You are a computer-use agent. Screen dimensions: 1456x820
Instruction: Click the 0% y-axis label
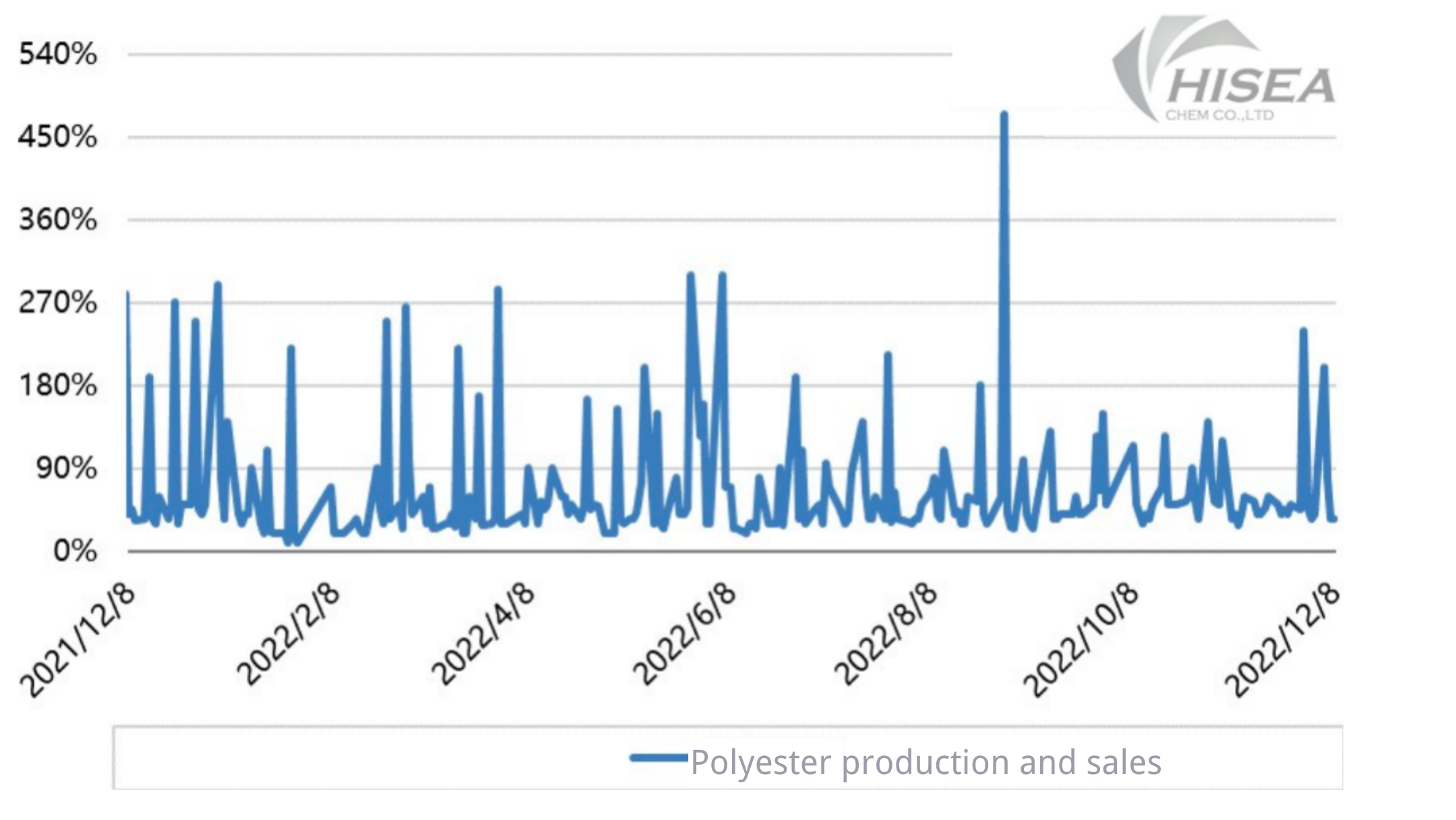(x=74, y=551)
